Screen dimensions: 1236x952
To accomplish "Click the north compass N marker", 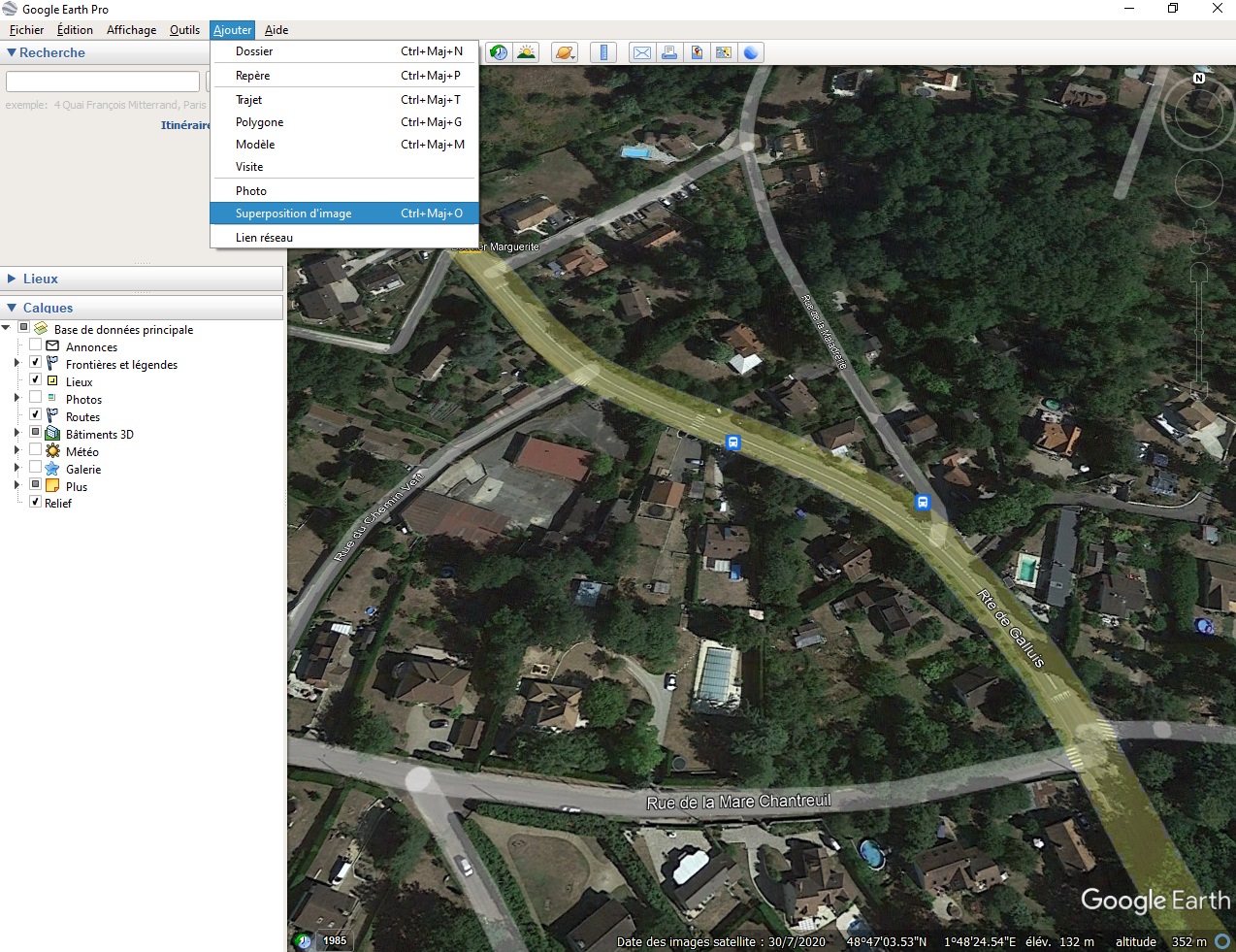I will (1199, 78).
